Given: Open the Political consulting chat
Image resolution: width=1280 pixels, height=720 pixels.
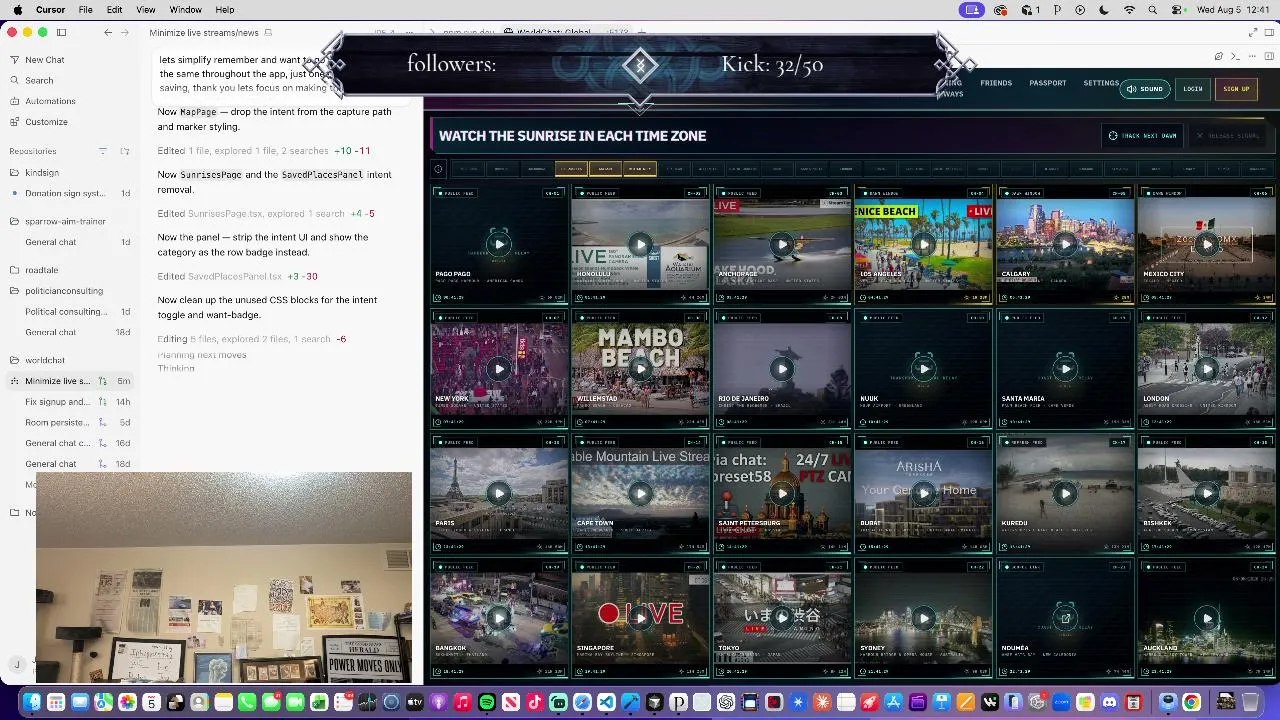Looking at the screenshot, I should [70, 312].
